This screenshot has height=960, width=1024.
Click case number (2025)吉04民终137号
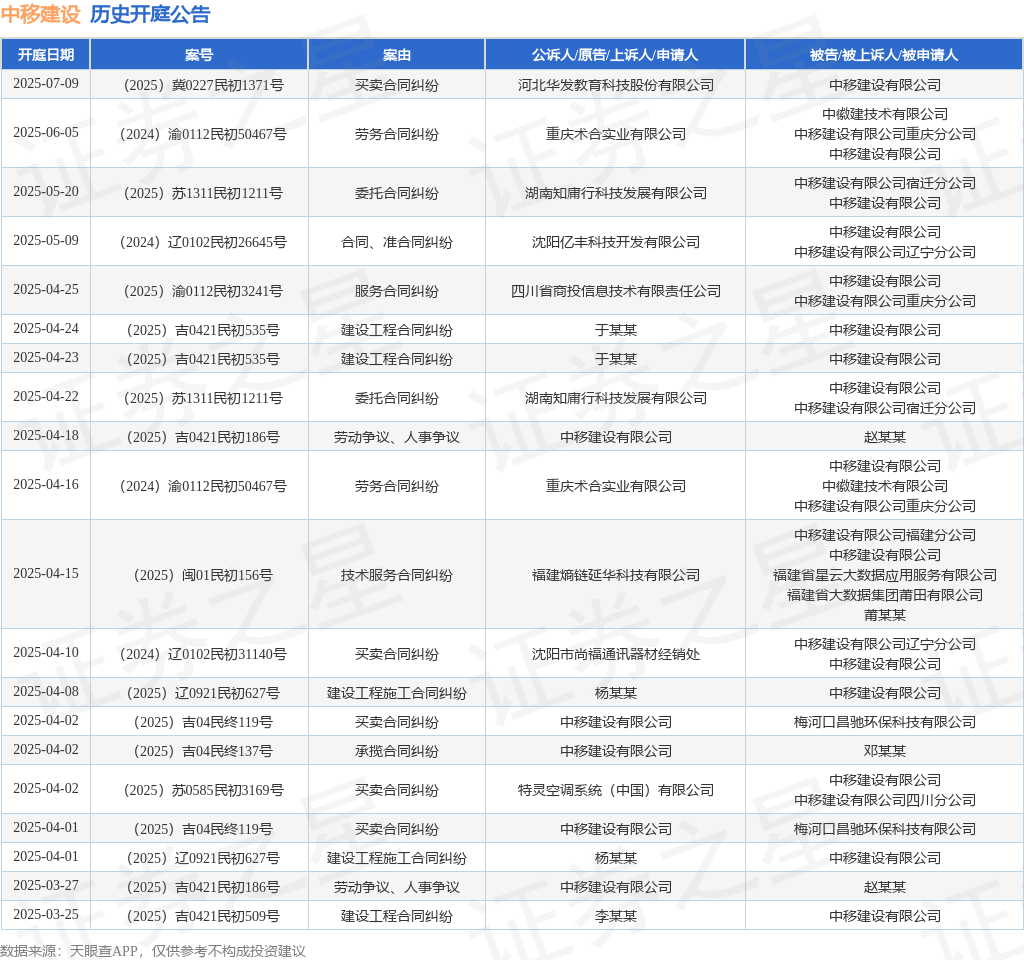click(203, 752)
